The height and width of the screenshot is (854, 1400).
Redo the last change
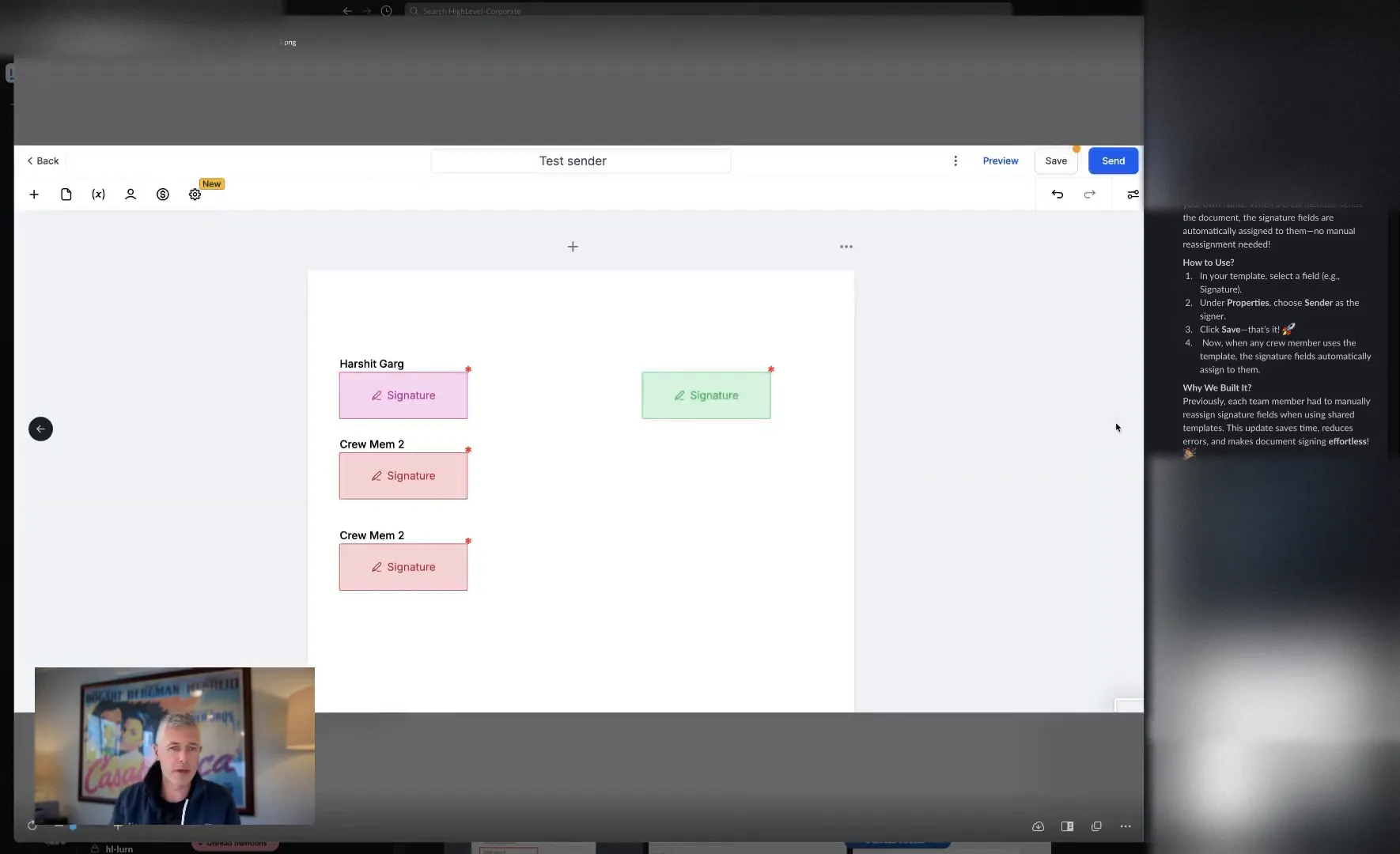click(1089, 195)
